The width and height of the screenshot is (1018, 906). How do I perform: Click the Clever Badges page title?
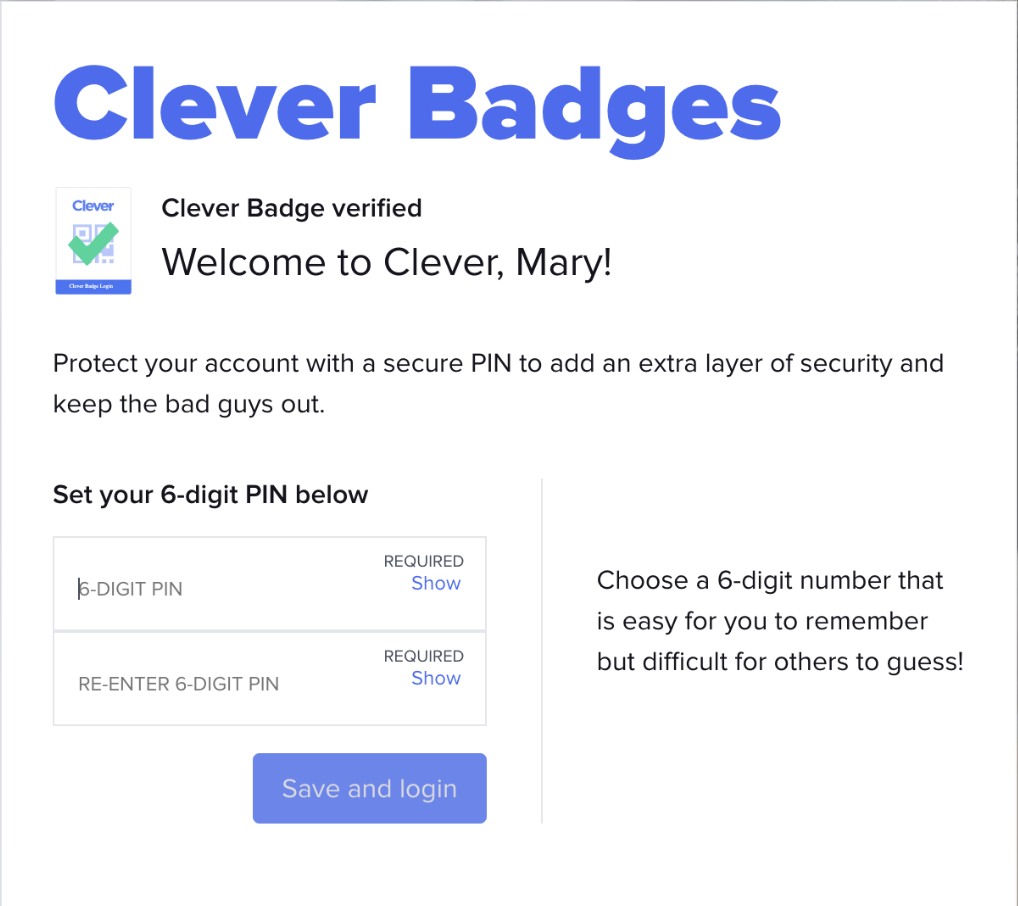[416, 104]
